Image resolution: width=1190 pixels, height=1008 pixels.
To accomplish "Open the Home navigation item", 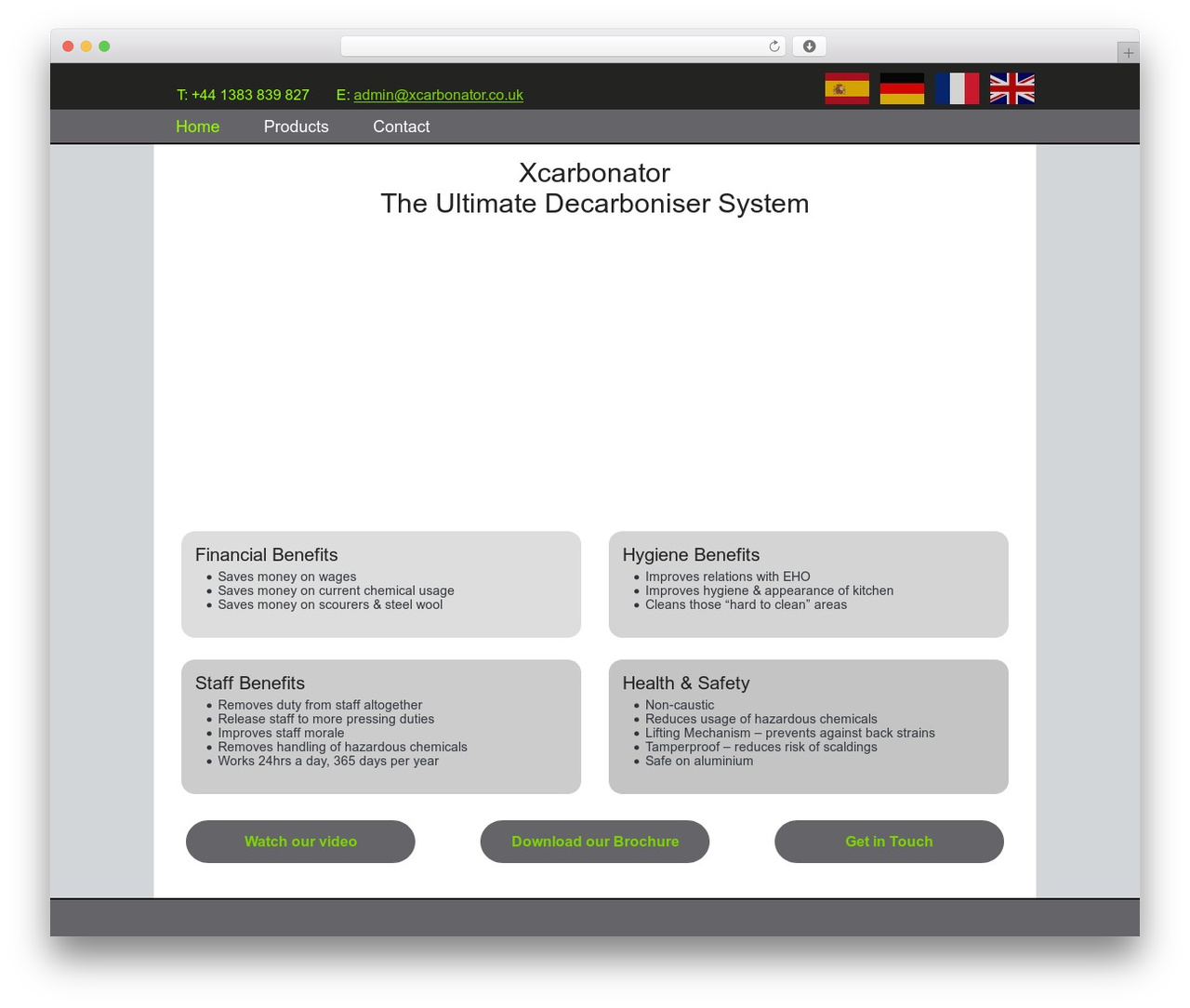I will [x=198, y=126].
